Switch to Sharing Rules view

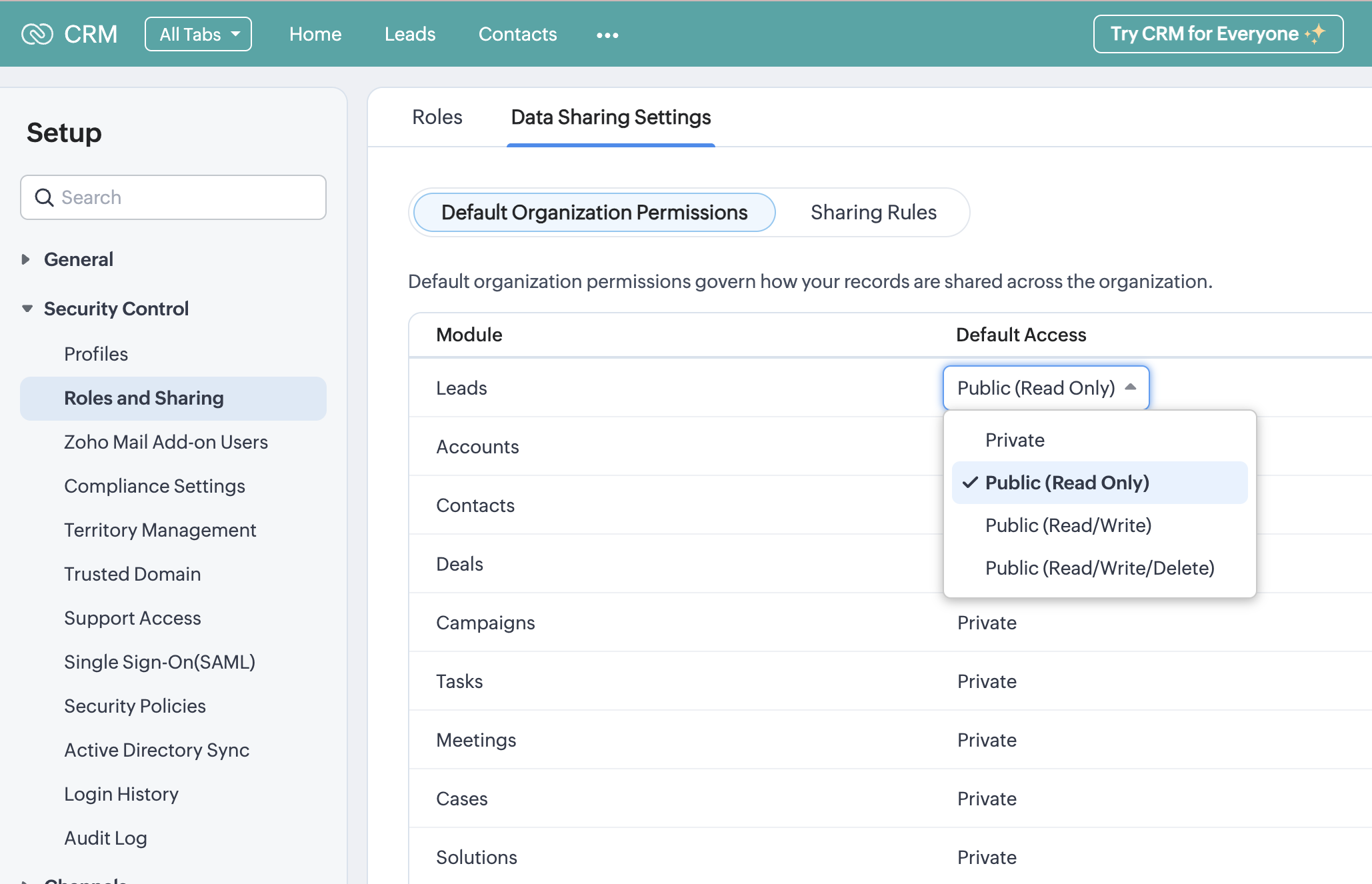873,213
